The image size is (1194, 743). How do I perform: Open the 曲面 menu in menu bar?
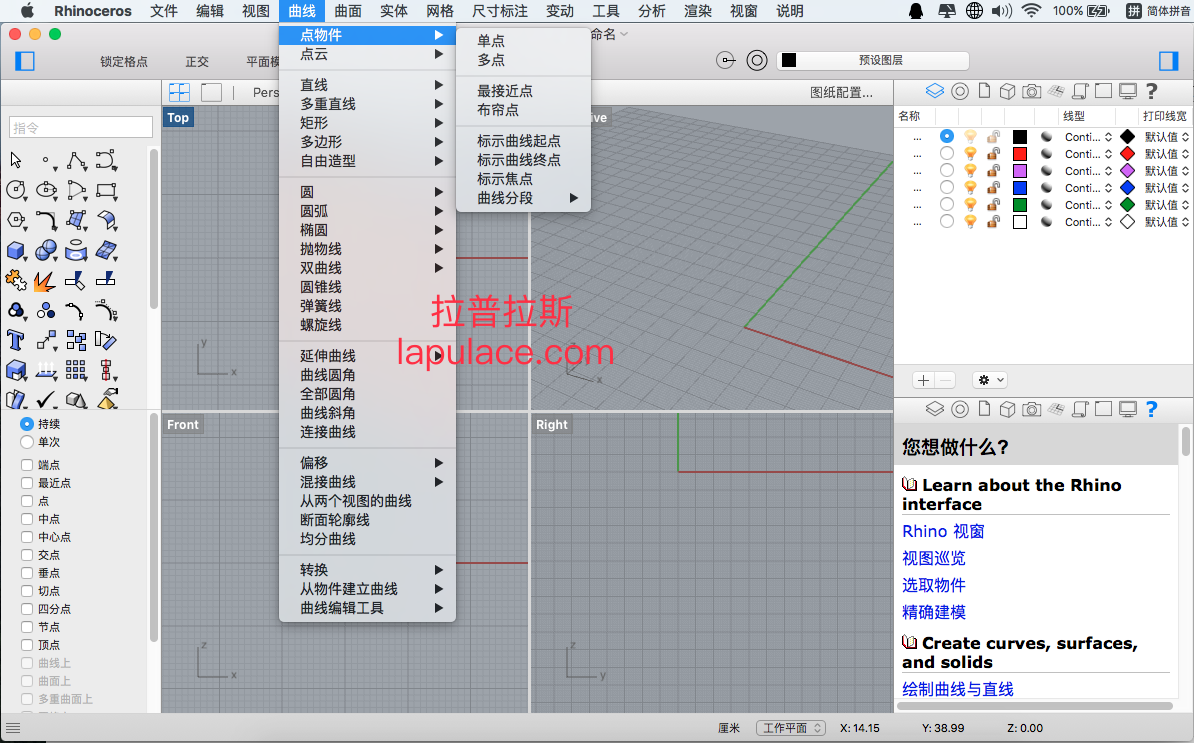[348, 11]
